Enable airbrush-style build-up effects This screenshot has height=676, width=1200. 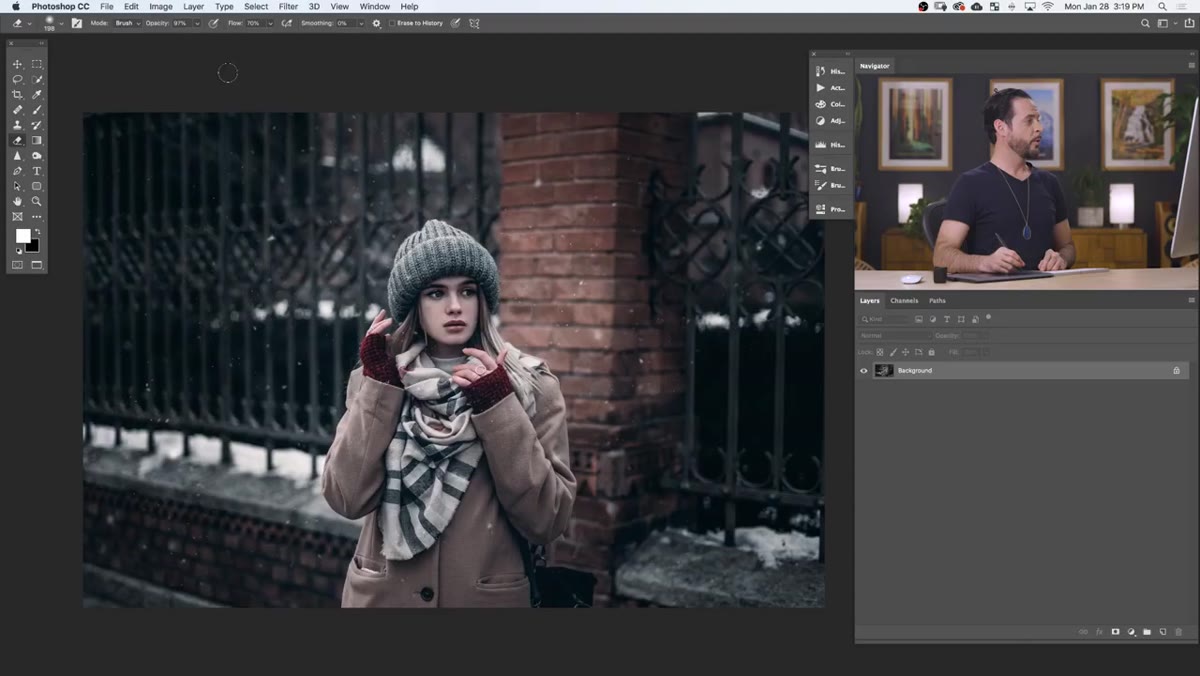coord(287,23)
